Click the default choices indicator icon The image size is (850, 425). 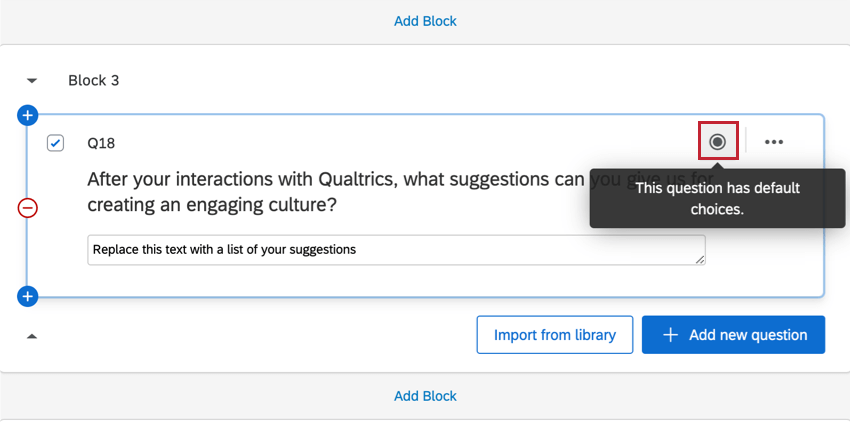717,142
